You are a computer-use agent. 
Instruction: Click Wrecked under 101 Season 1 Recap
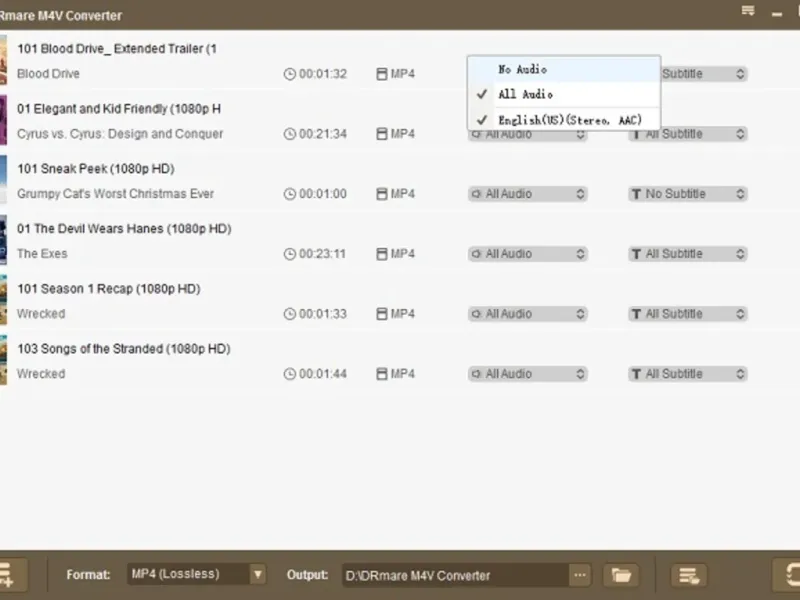[41, 314]
